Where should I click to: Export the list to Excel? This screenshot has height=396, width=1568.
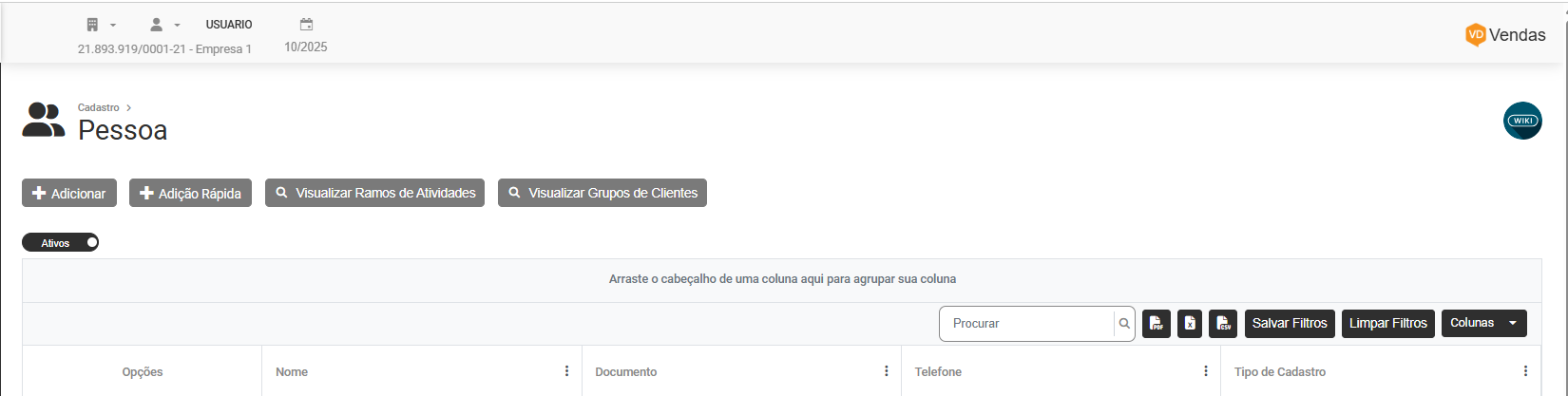[x=1190, y=324]
